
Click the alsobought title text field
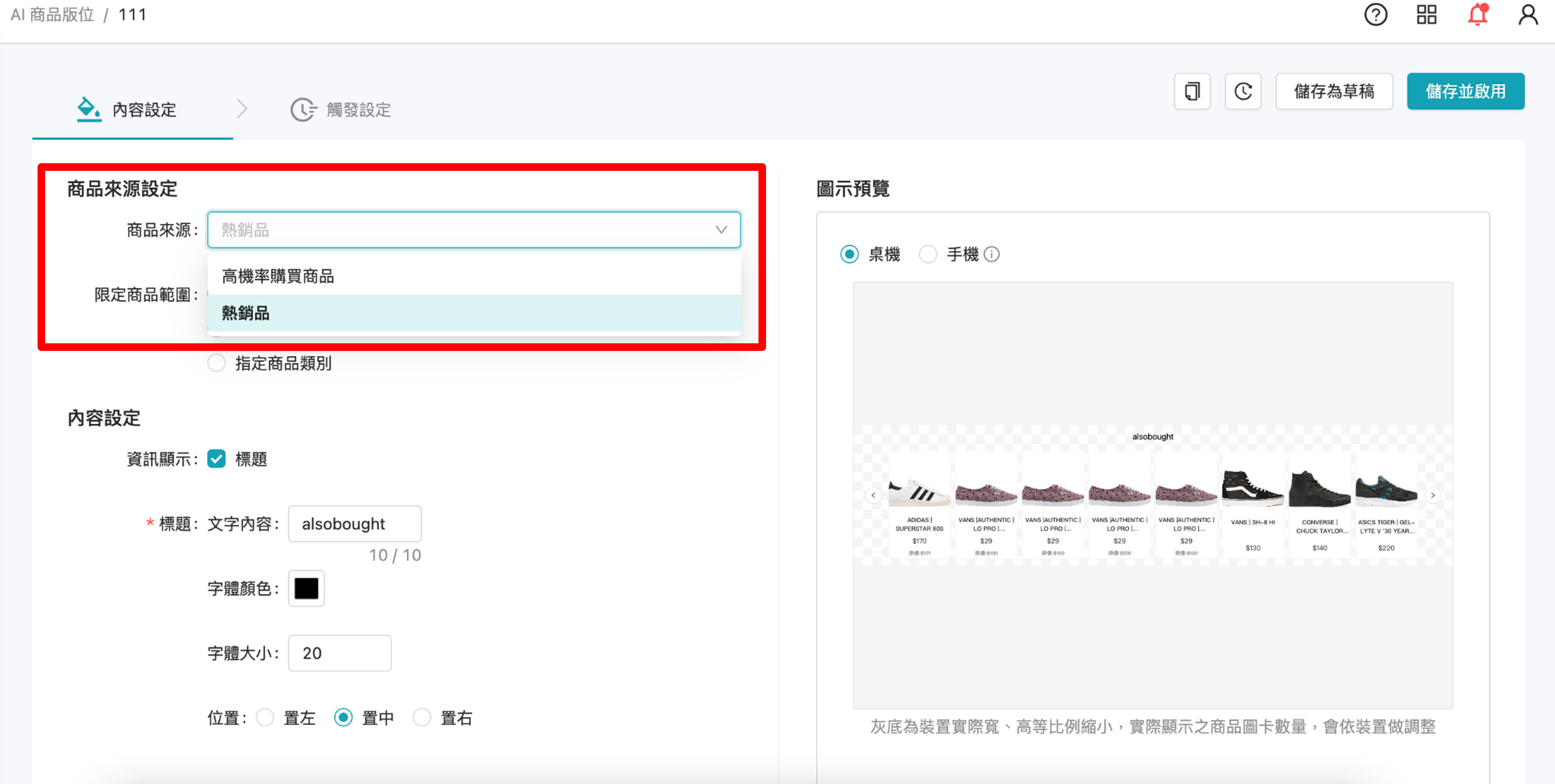[354, 523]
